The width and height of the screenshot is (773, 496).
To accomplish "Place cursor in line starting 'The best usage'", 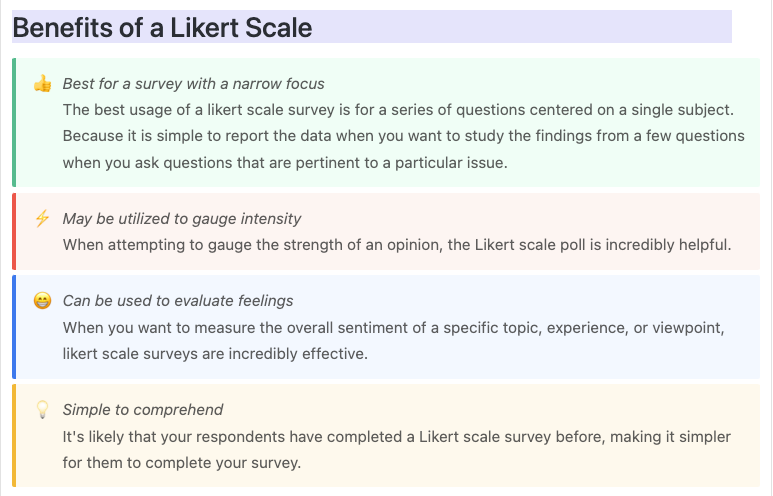I will click(398, 110).
